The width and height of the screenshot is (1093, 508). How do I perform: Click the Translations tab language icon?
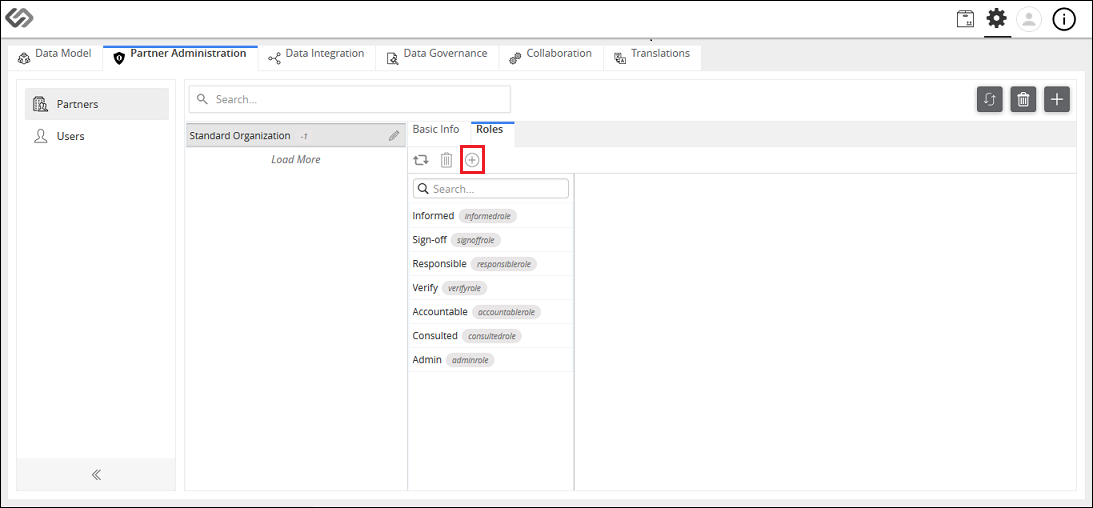pyautogui.click(x=620, y=59)
